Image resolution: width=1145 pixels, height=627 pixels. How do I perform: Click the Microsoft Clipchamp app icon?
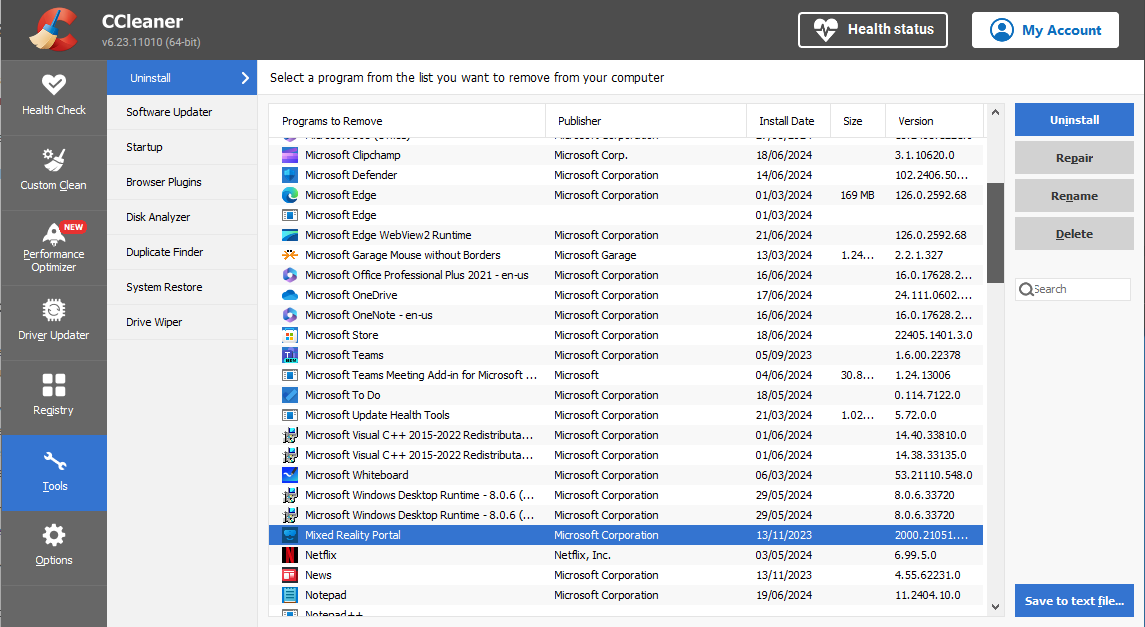(290, 155)
